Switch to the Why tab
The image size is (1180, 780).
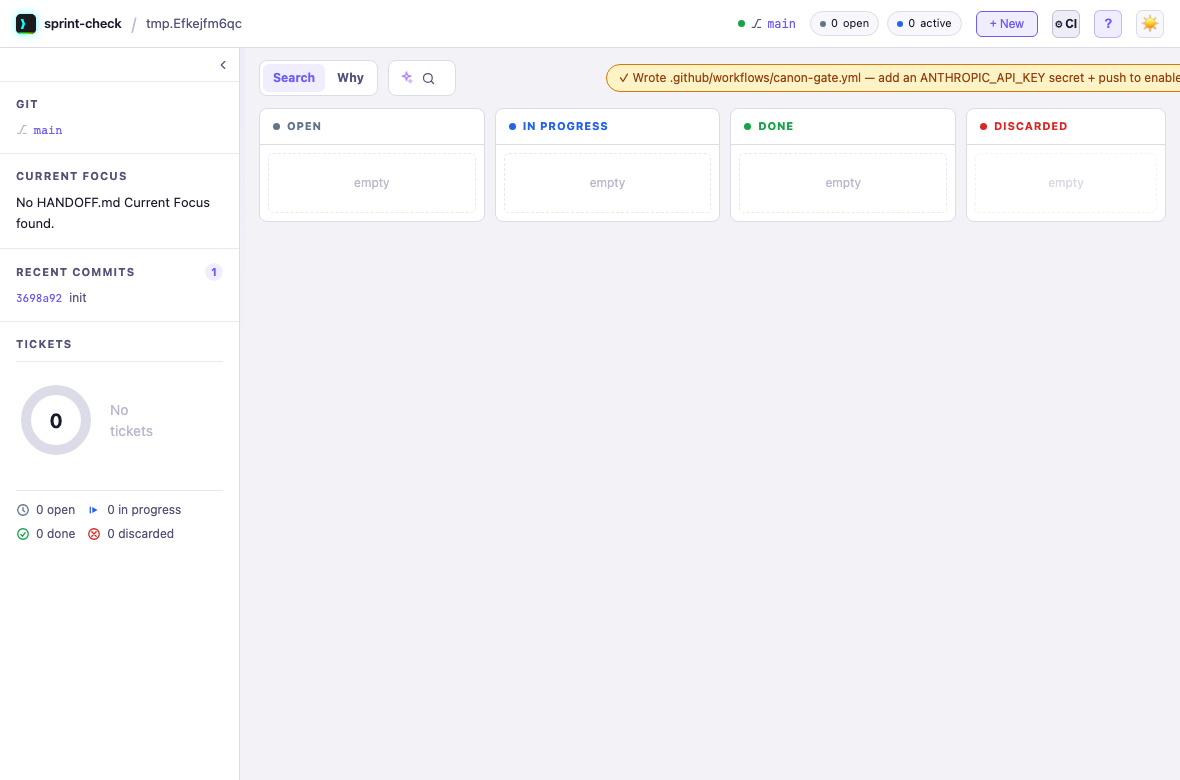click(x=350, y=78)
